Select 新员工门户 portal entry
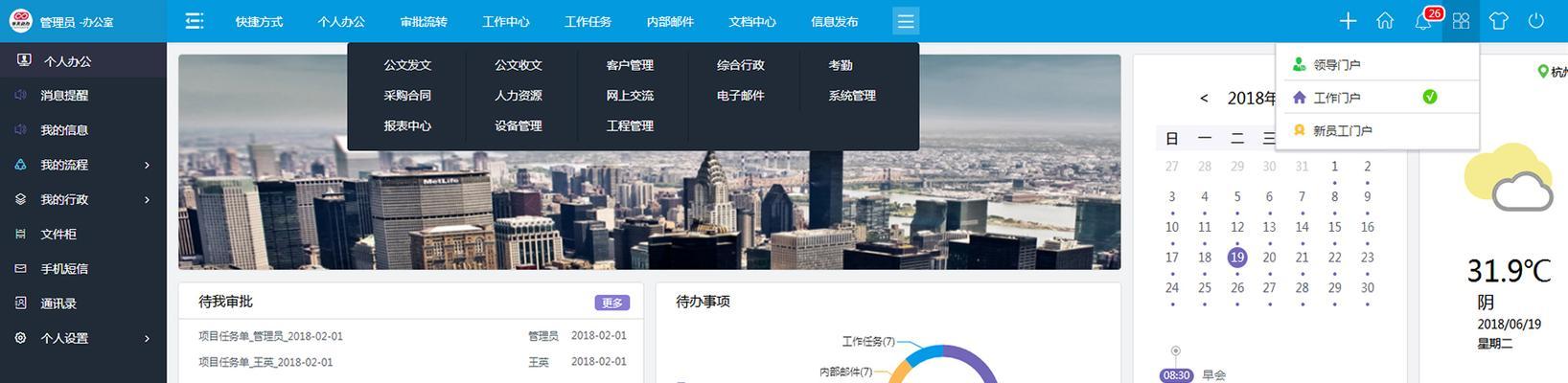1568x383 pixels. [1377, 130]
